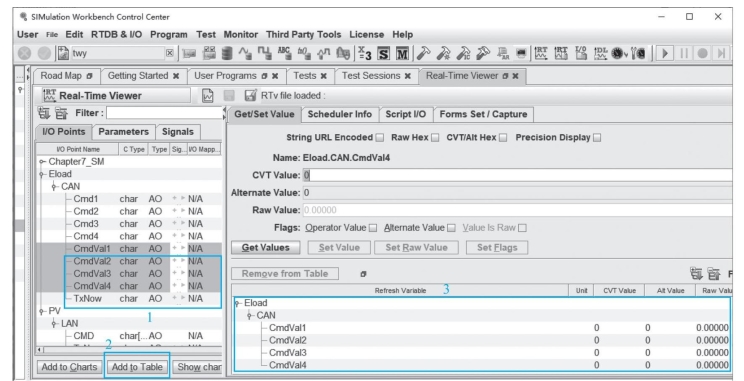Viewport: 744px width, 381px height.
Task: Click the edit icon before RTv file loaded
Action: 250,95
